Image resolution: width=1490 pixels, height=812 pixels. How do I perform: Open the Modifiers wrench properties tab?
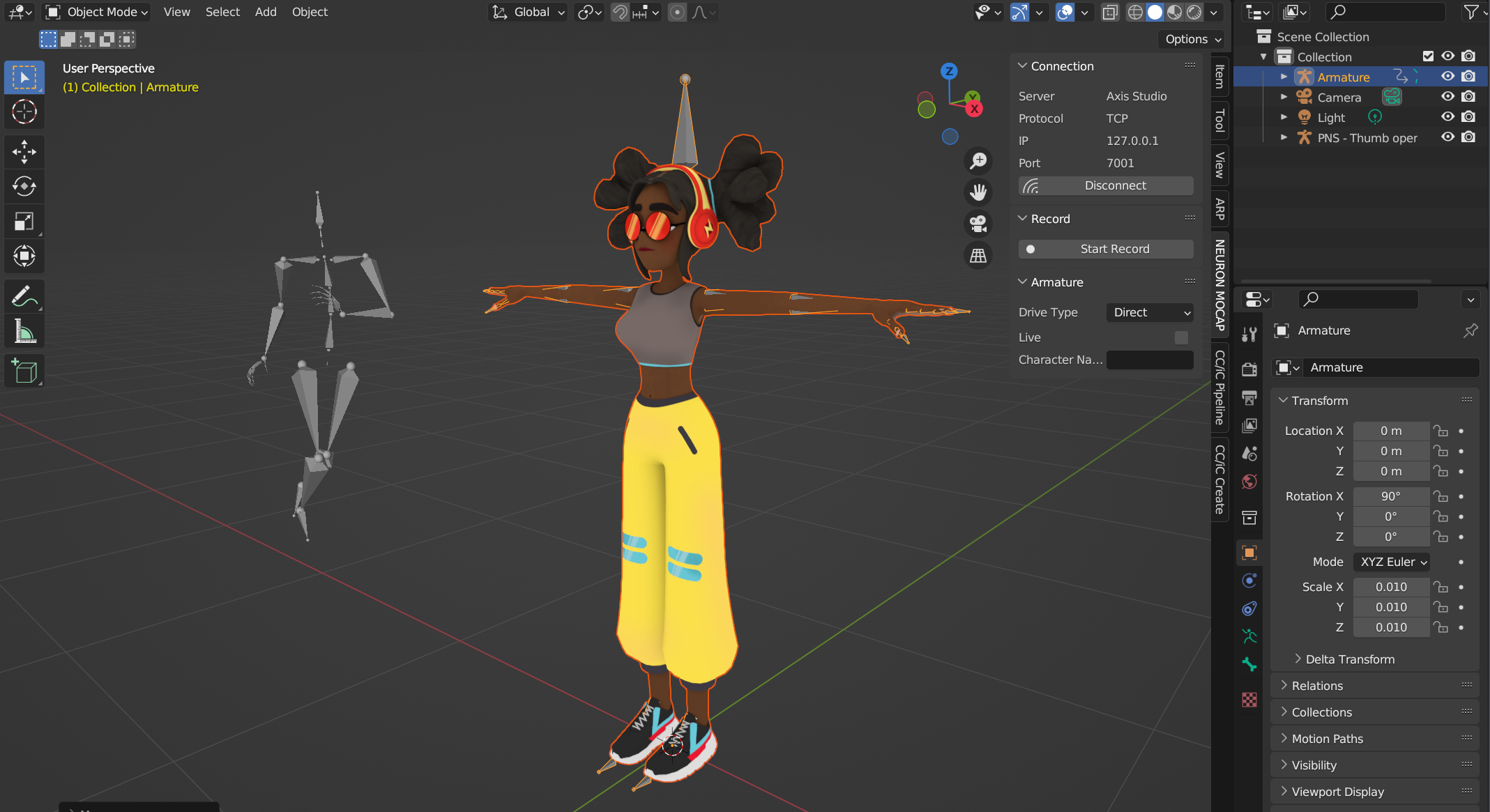pyautogui.click(x=1249, y=334)
